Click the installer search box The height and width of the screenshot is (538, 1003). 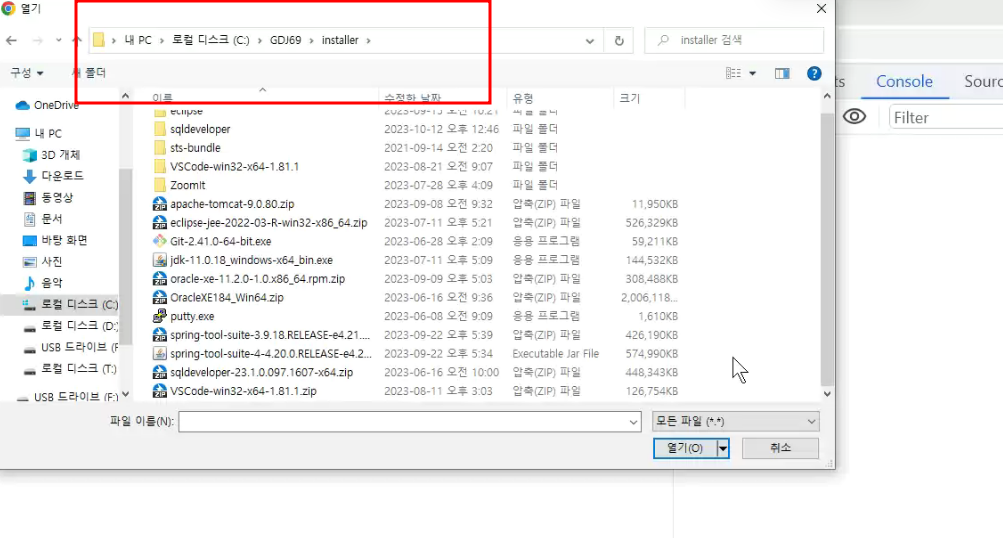click(734, 40)
